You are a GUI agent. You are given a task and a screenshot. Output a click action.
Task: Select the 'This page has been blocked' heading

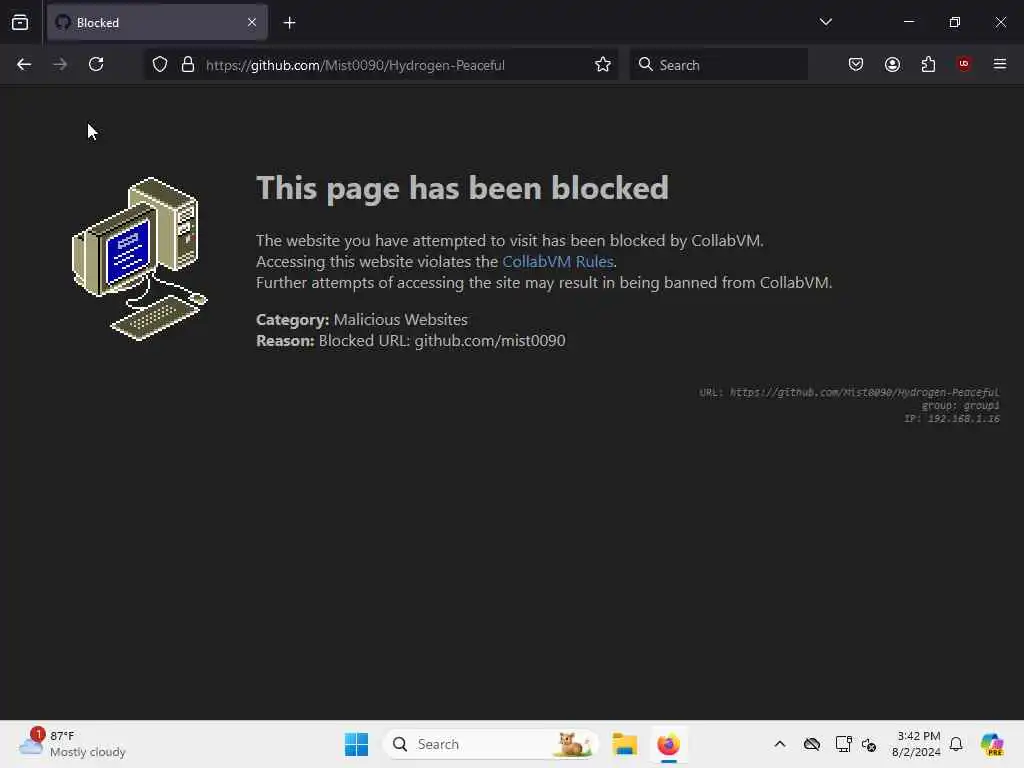pos(462,188)
